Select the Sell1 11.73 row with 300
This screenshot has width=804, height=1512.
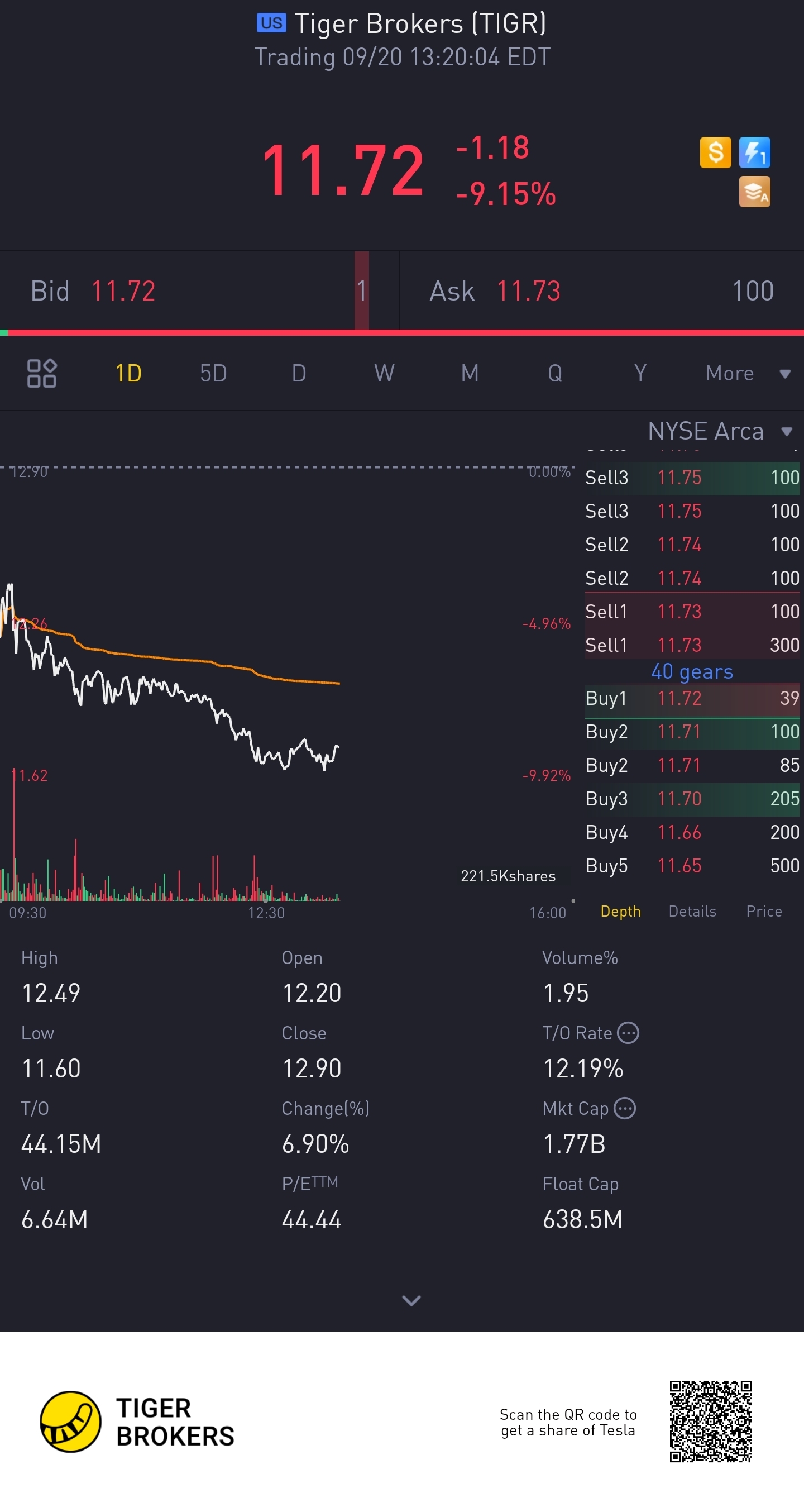[692, 645]
